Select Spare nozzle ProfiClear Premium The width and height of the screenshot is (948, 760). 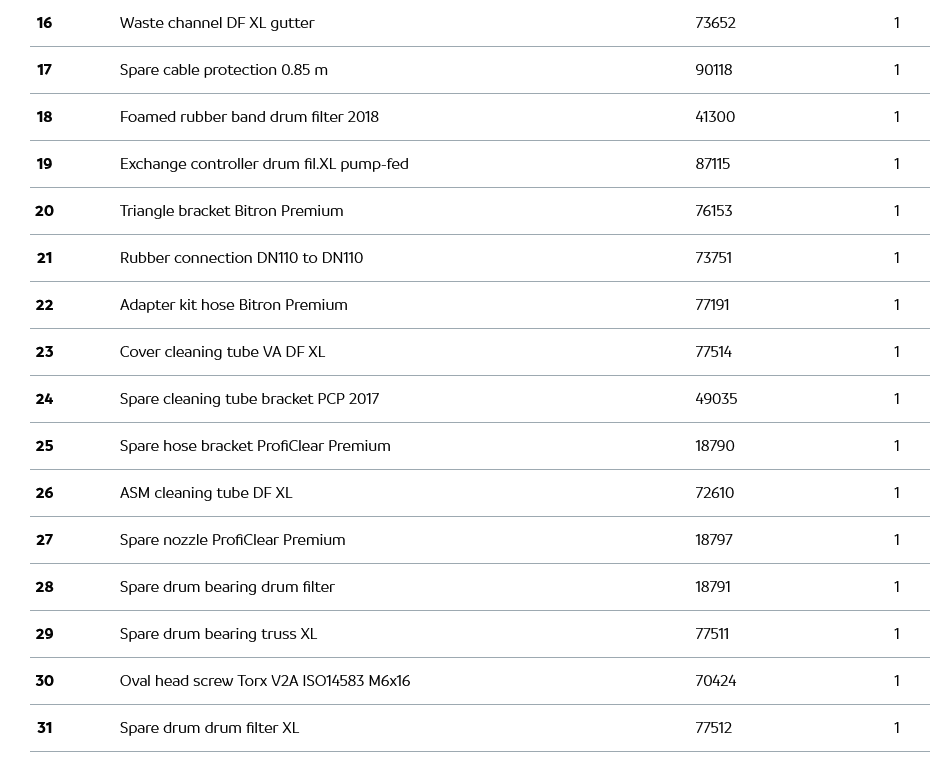(x=232, y=540)
